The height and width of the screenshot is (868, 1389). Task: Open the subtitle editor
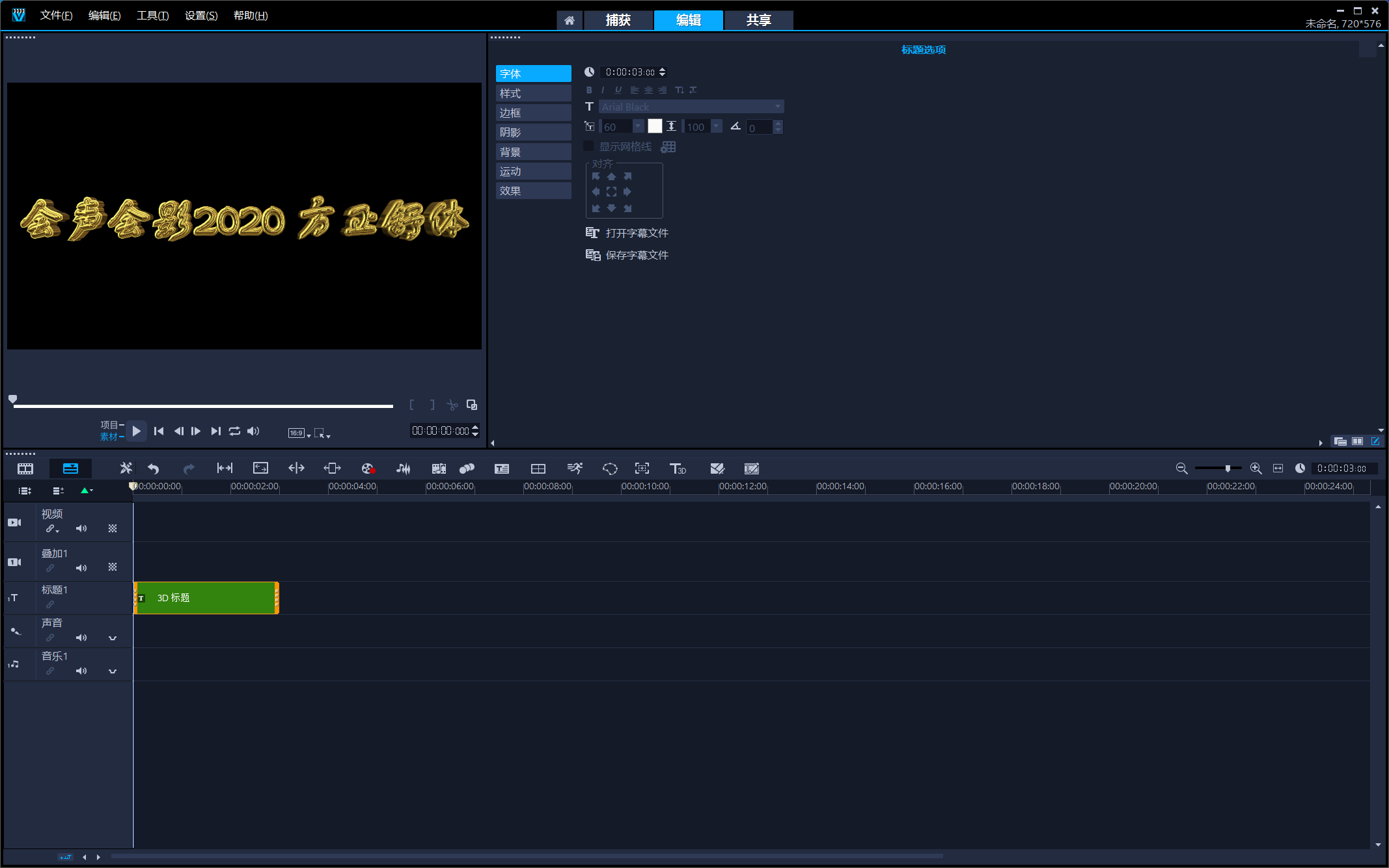click(x=502, y=468)
